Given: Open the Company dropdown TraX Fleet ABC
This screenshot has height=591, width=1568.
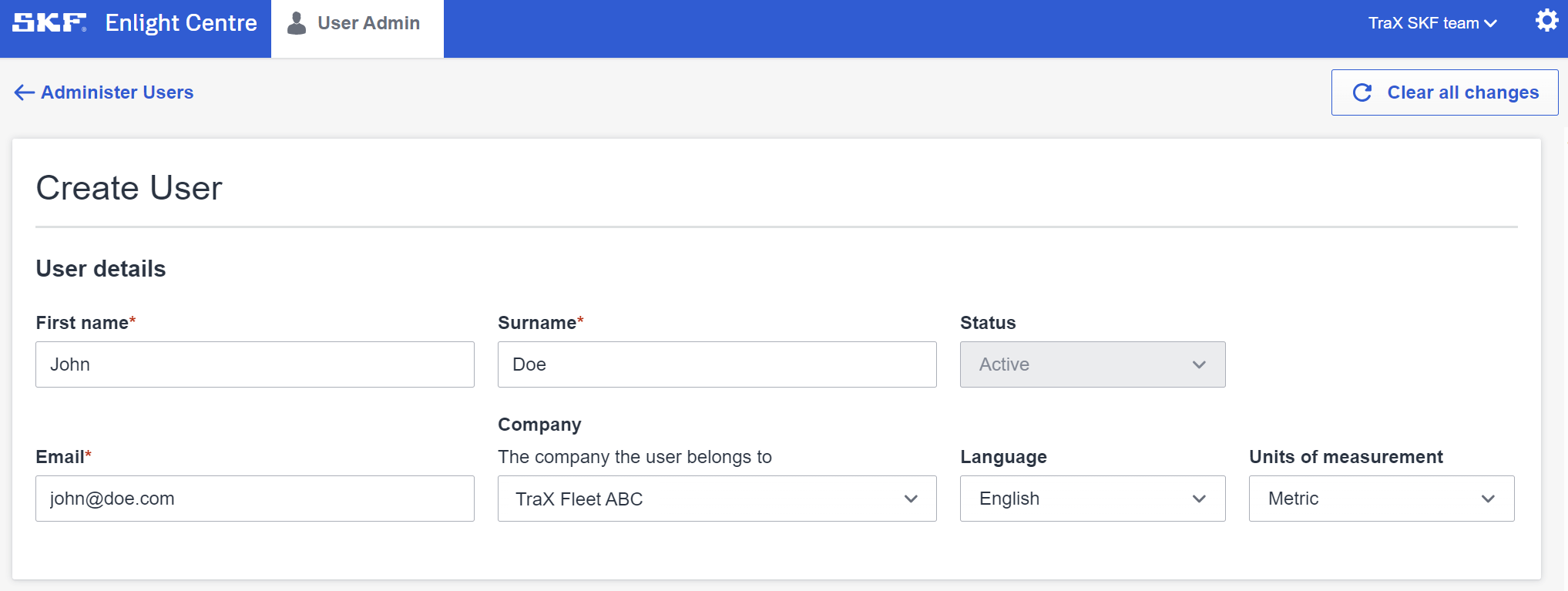Looking at the screenshot, I should (x=717, y=499).
